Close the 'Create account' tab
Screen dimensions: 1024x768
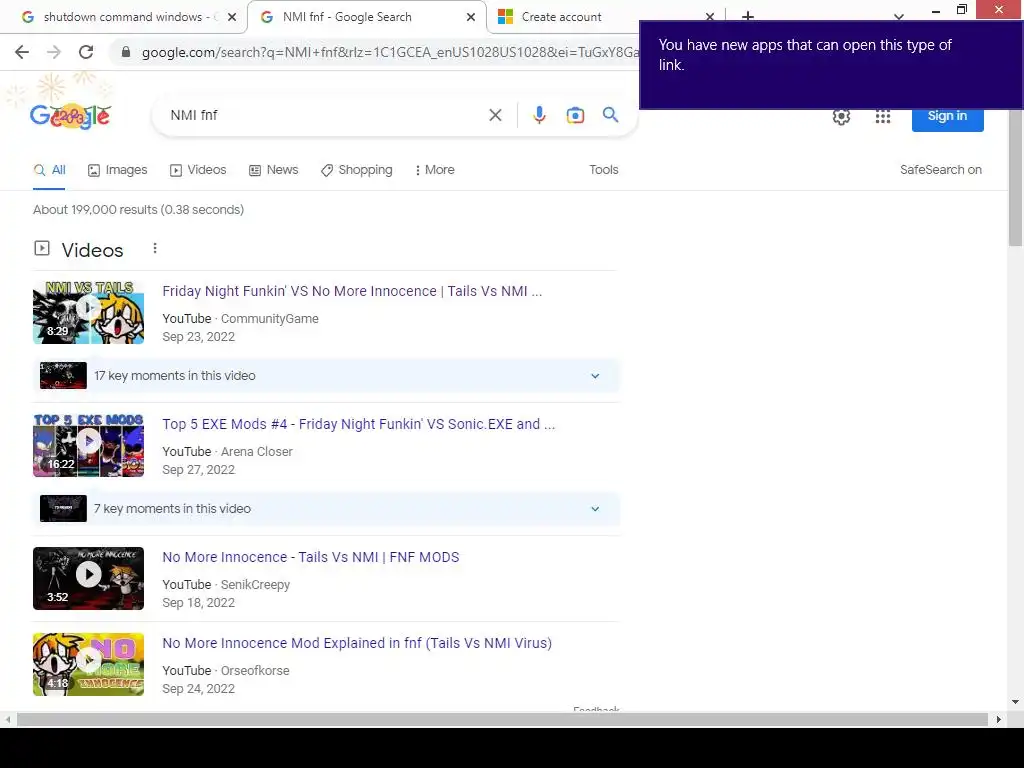(710, 17)
